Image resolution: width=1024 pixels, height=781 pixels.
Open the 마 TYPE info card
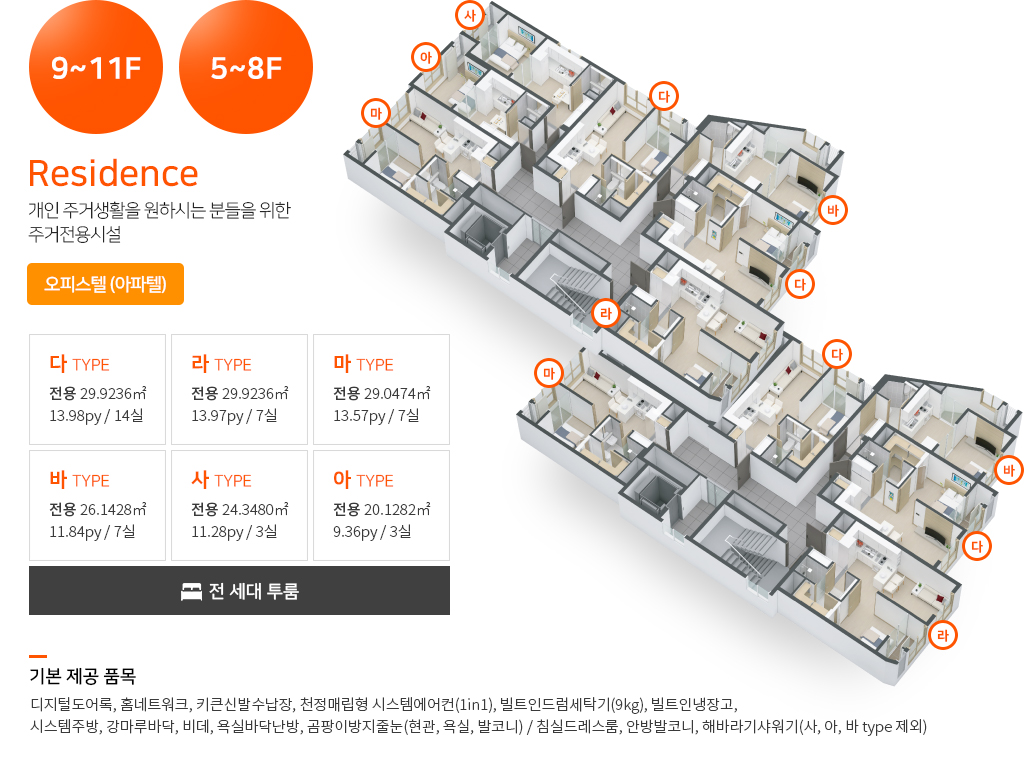pos(381,389)
